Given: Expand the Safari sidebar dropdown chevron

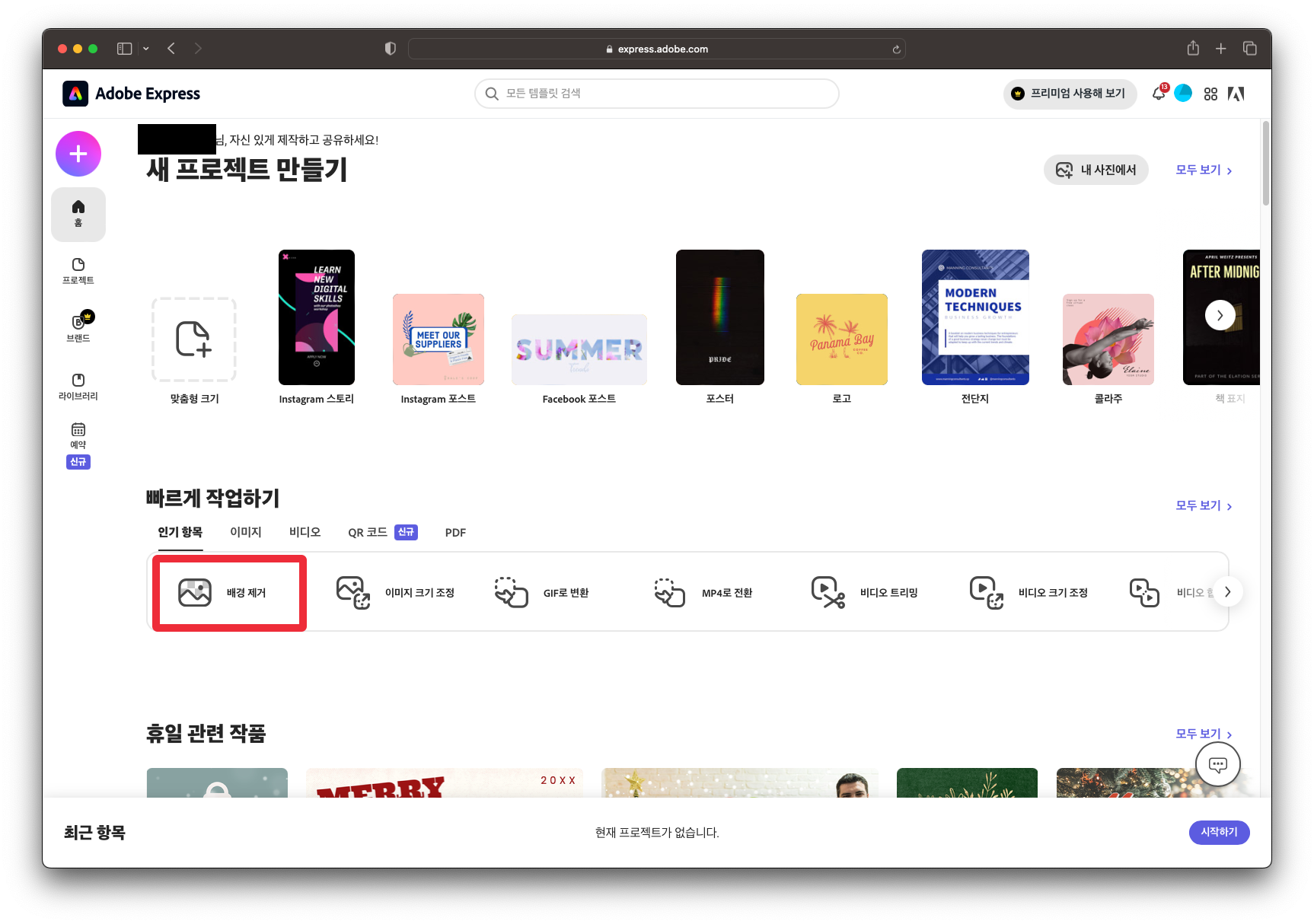Looking at the screenshot, I should 146,49.
